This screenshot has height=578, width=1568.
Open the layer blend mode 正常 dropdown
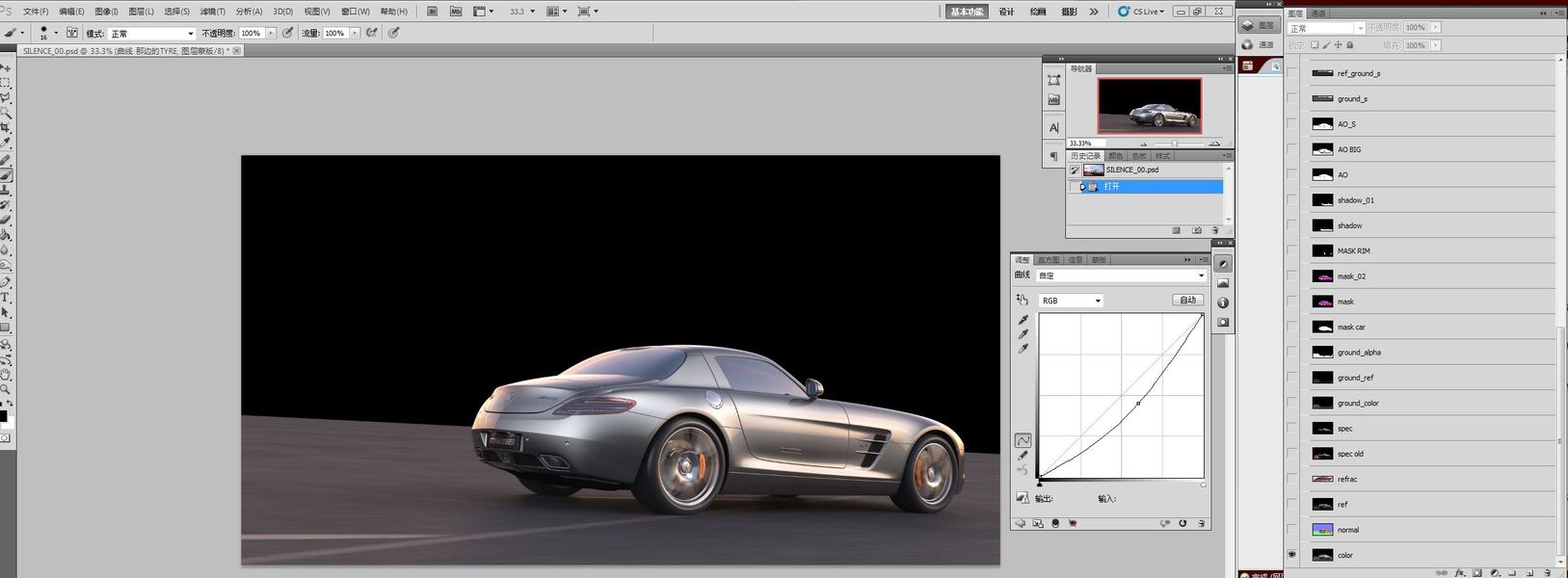pos(1326,28)
